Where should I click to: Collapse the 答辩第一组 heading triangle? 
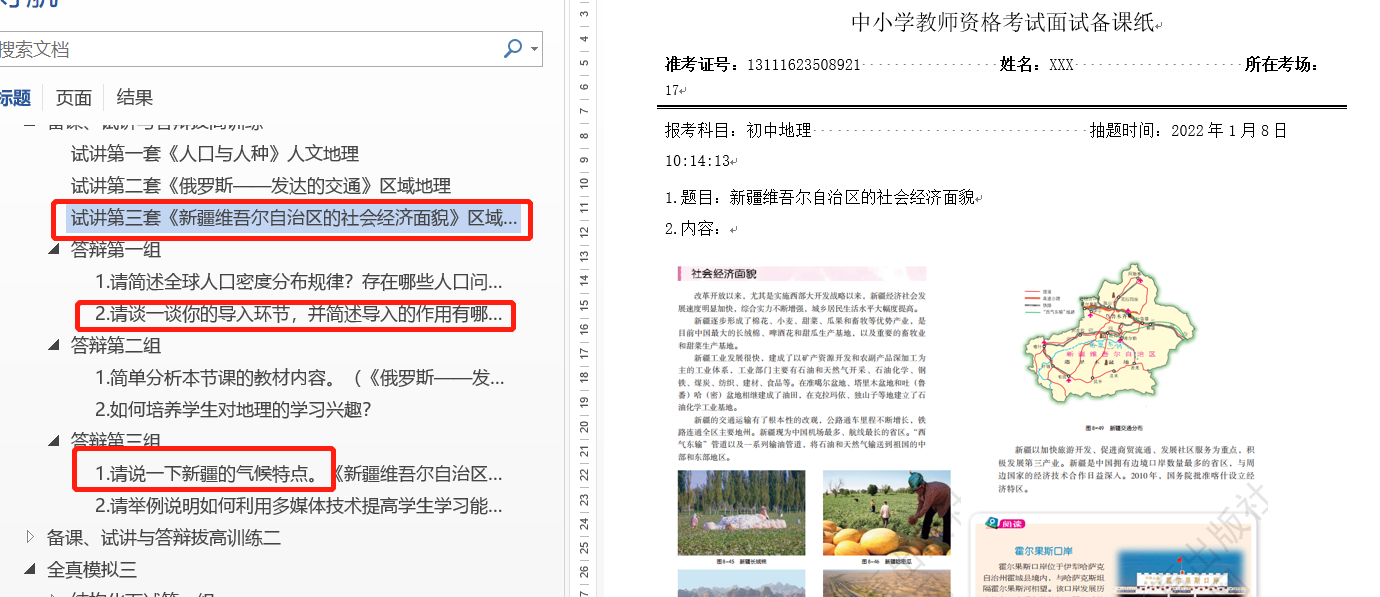[x=54, y=250]
